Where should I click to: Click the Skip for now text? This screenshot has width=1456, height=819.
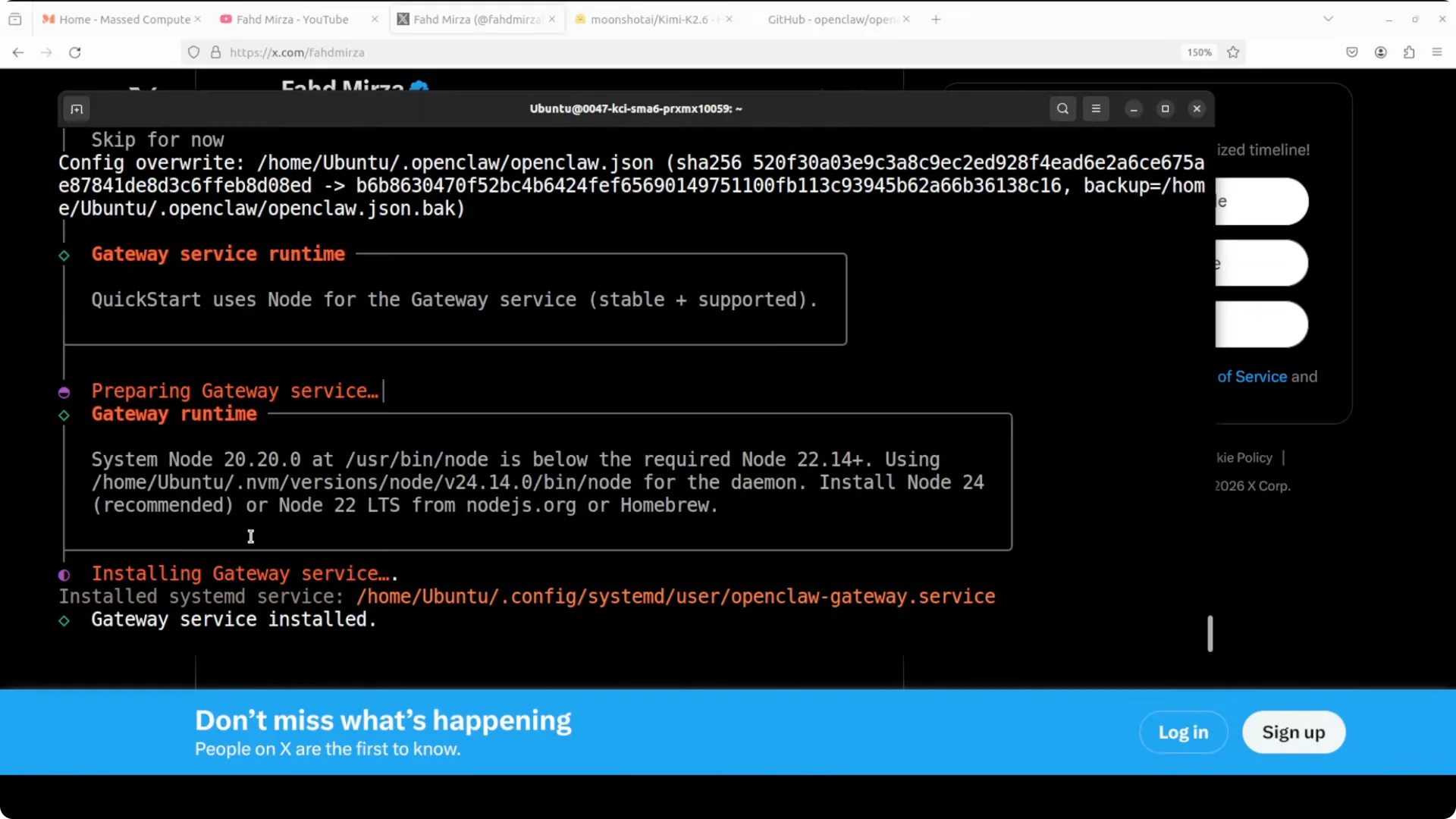(158, 140)
